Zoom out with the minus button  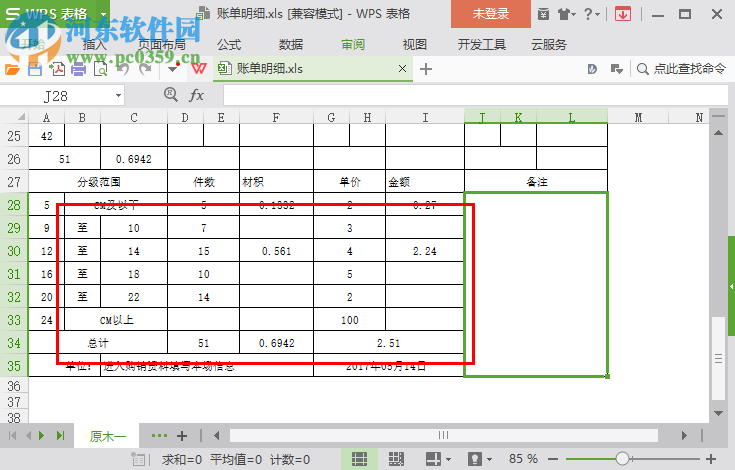pos(553,459)
